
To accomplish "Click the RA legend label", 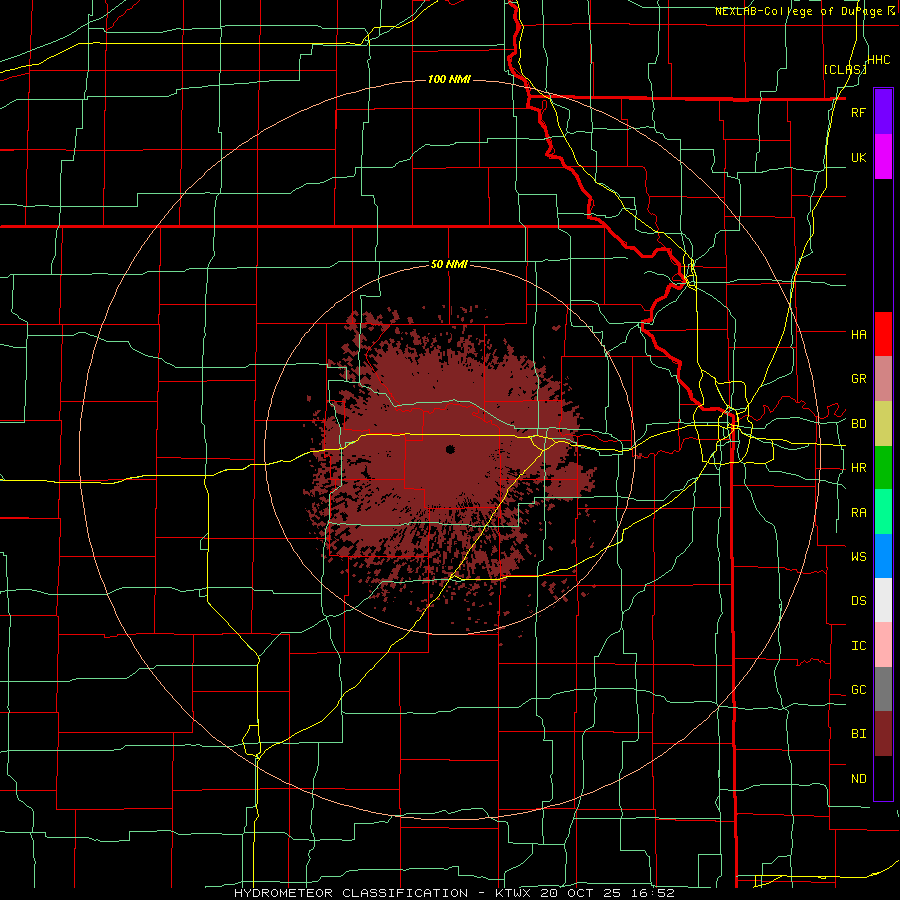I will 858,513.
